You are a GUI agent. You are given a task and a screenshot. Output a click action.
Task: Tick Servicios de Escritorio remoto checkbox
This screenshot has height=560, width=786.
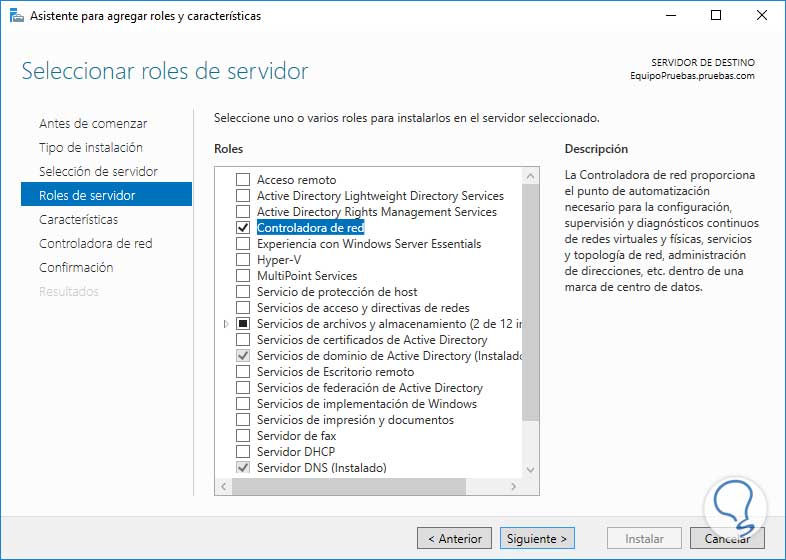[243, 371]
